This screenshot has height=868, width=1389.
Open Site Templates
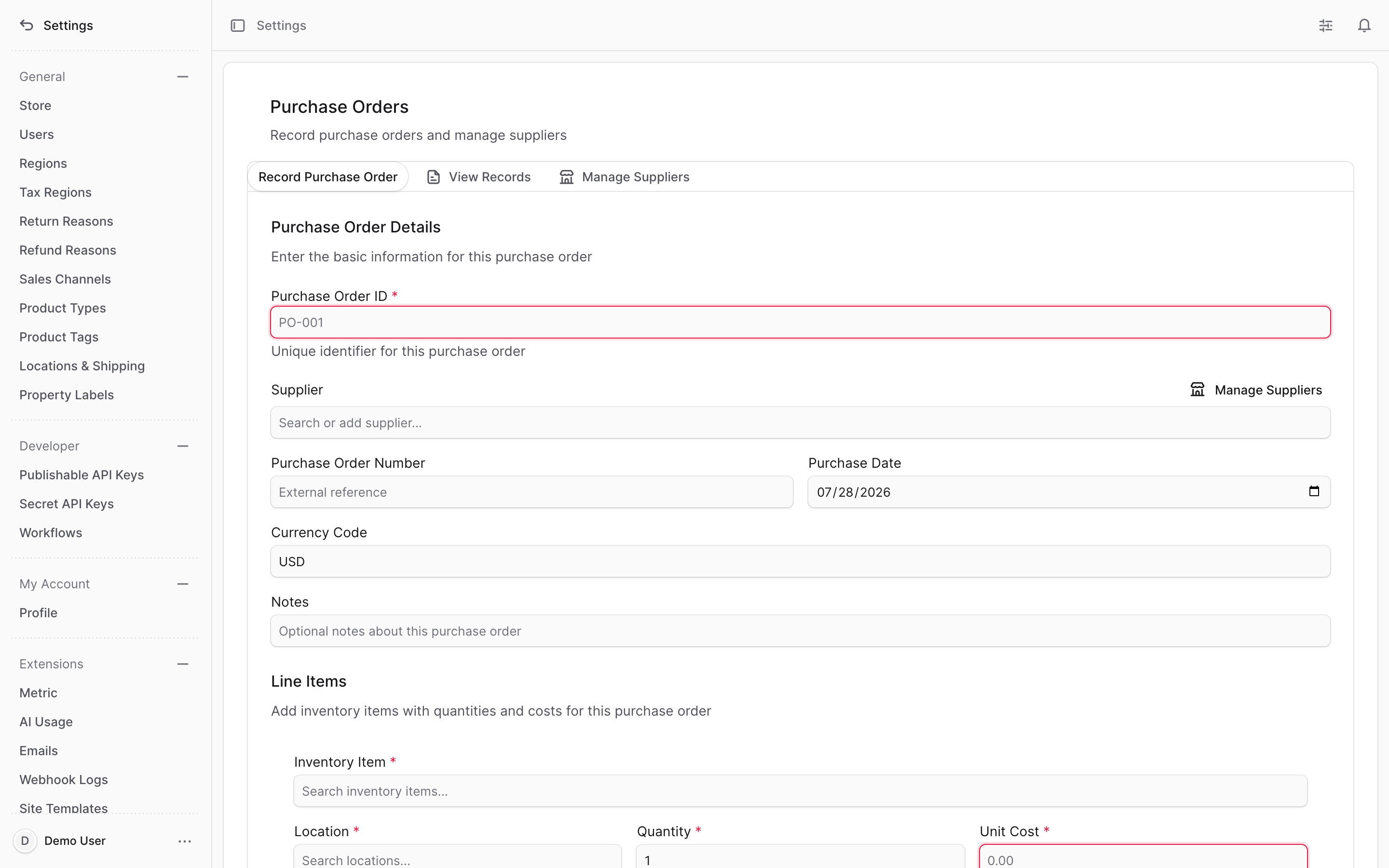tap(64, 808)
